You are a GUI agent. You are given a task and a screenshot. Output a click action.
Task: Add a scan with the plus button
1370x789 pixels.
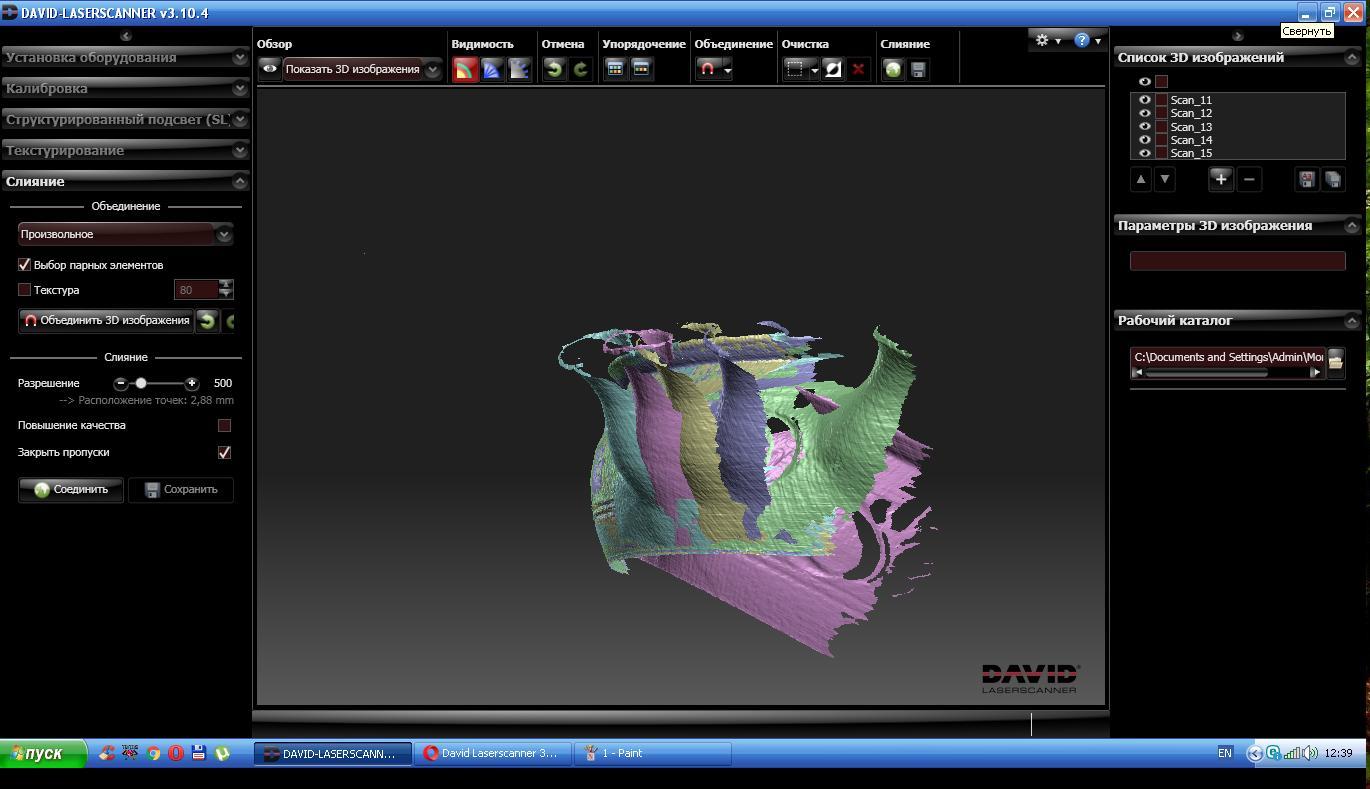[1220, 179]
